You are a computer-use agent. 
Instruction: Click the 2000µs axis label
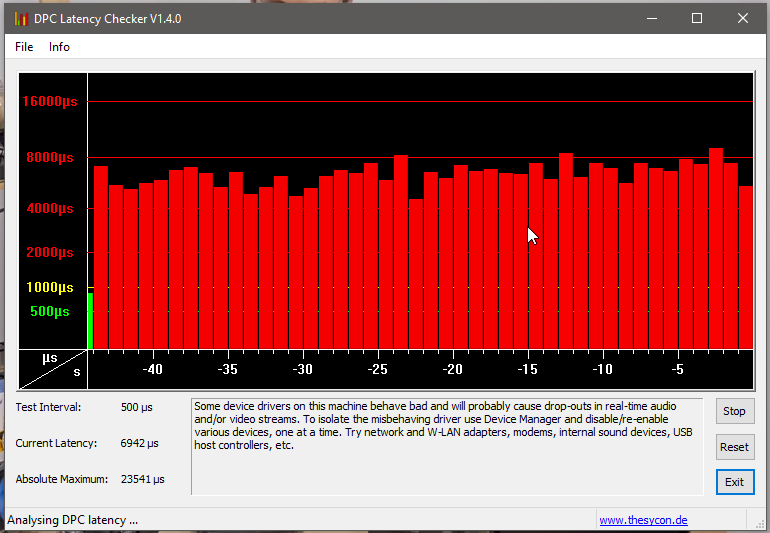pos(50,252)
